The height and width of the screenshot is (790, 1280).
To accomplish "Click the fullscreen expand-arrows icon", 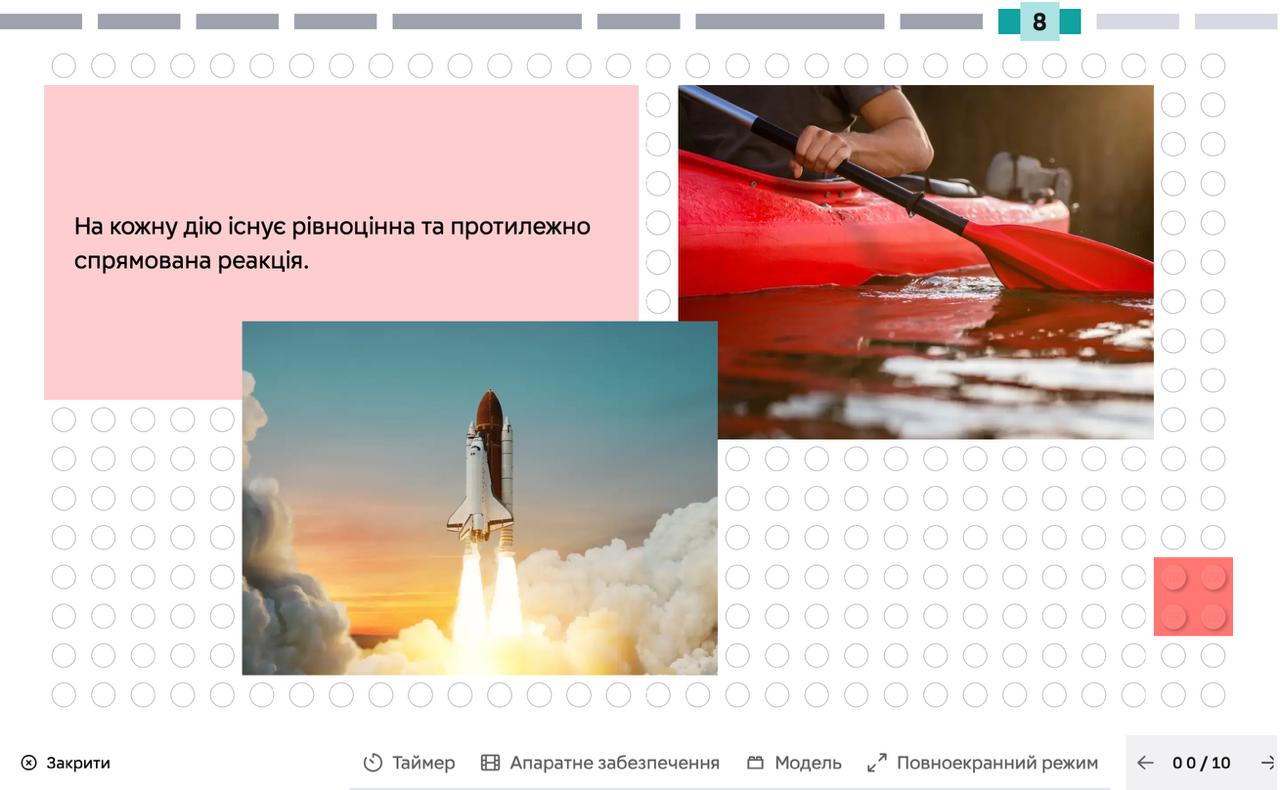I will pos(877,763).
